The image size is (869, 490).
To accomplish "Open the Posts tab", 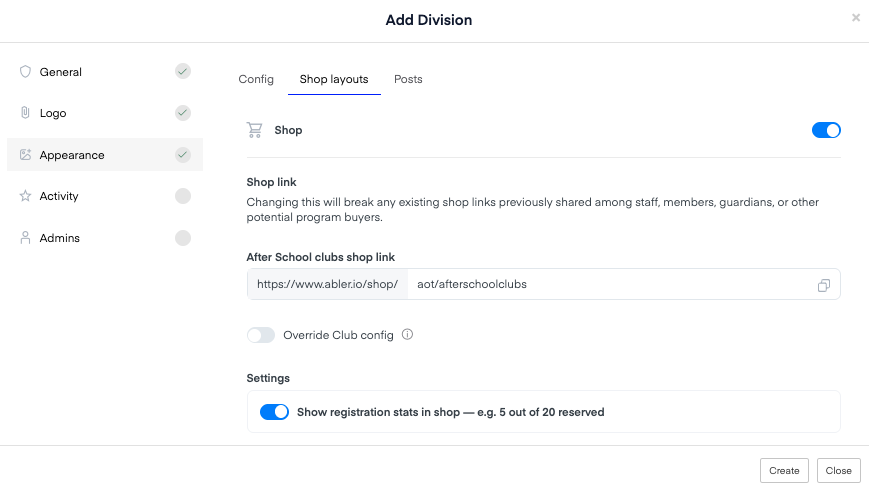I will click(x=408, y=79).
